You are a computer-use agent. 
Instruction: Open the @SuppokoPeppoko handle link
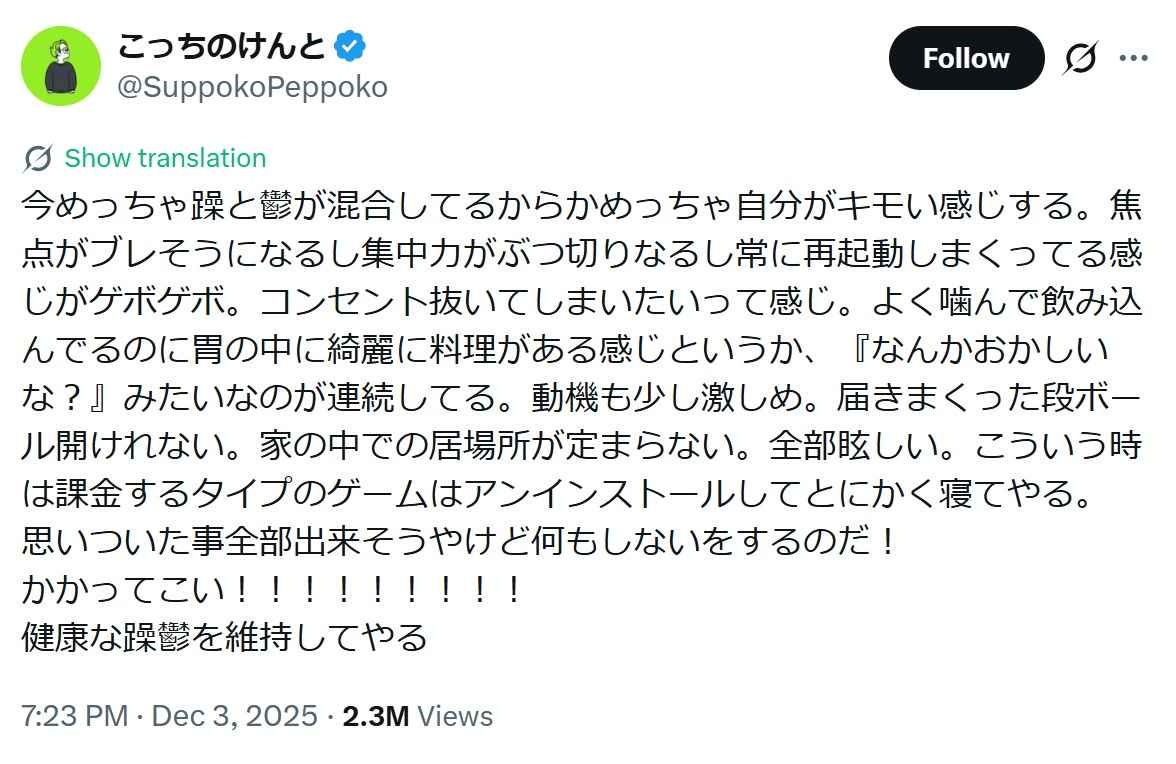click(252, 88)
